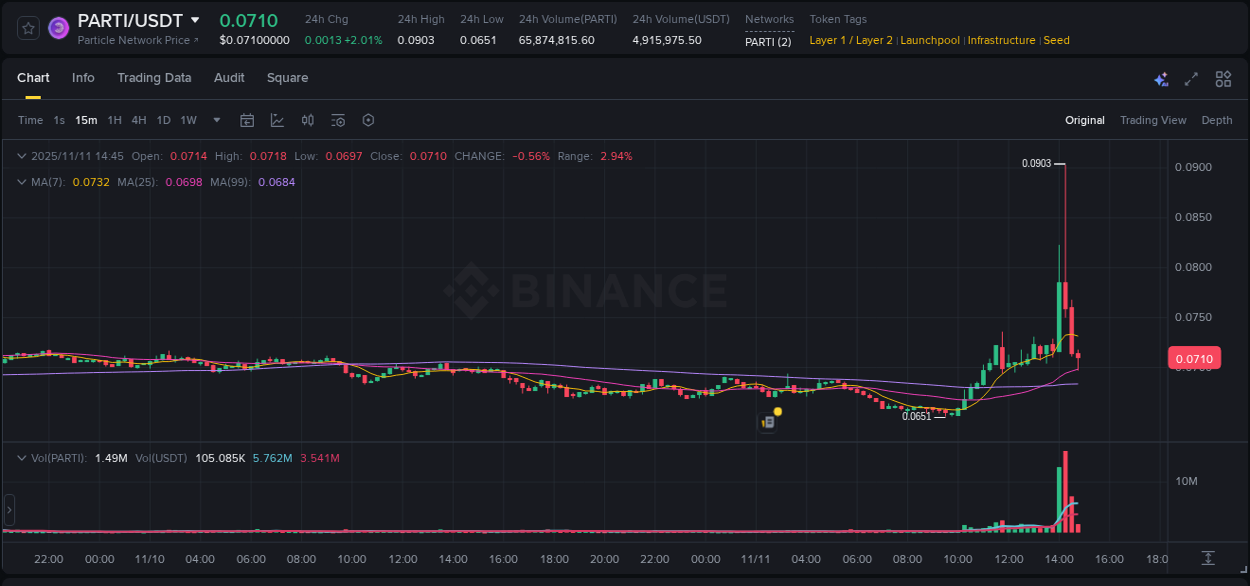Open the chart settings hexagon icon
1250x586 pixels.
click(368, 120)
